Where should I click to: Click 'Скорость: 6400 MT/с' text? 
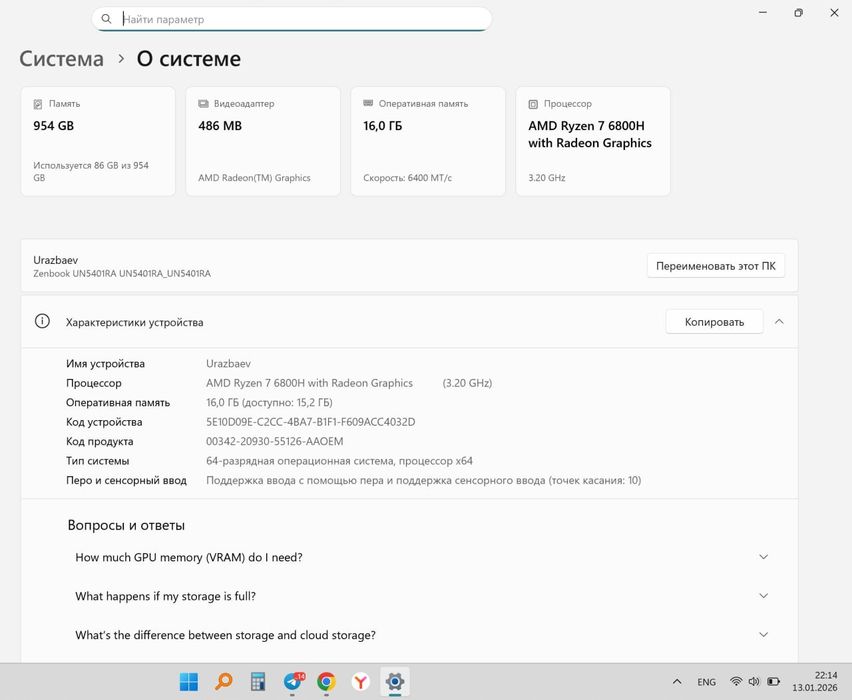pos(408,178)
